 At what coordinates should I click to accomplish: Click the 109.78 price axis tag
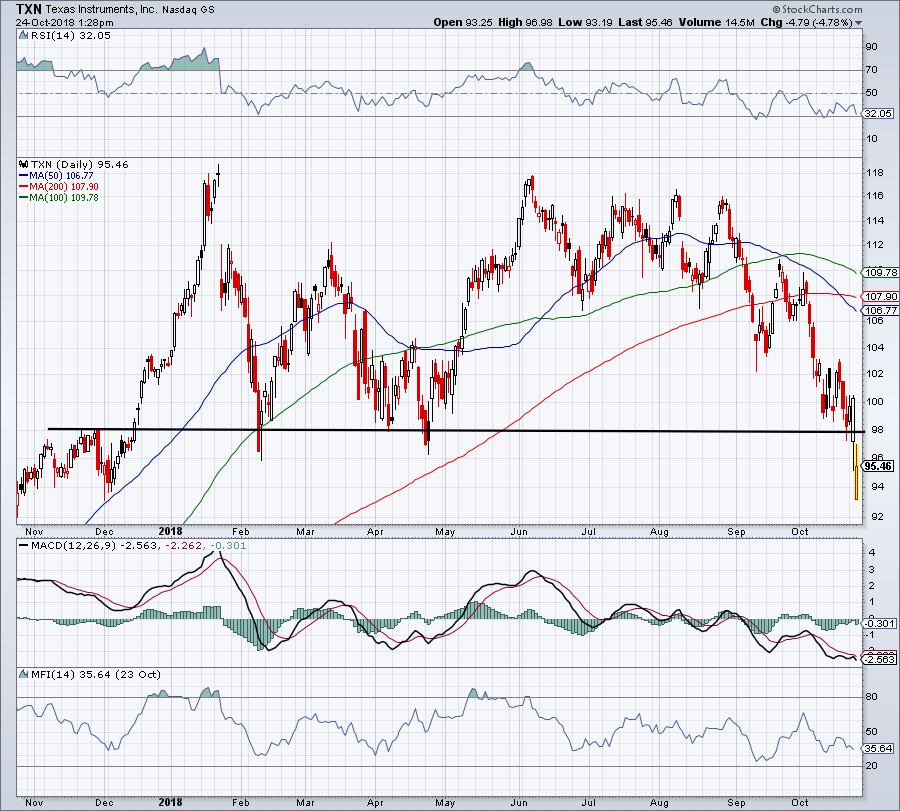coord(880,273)
